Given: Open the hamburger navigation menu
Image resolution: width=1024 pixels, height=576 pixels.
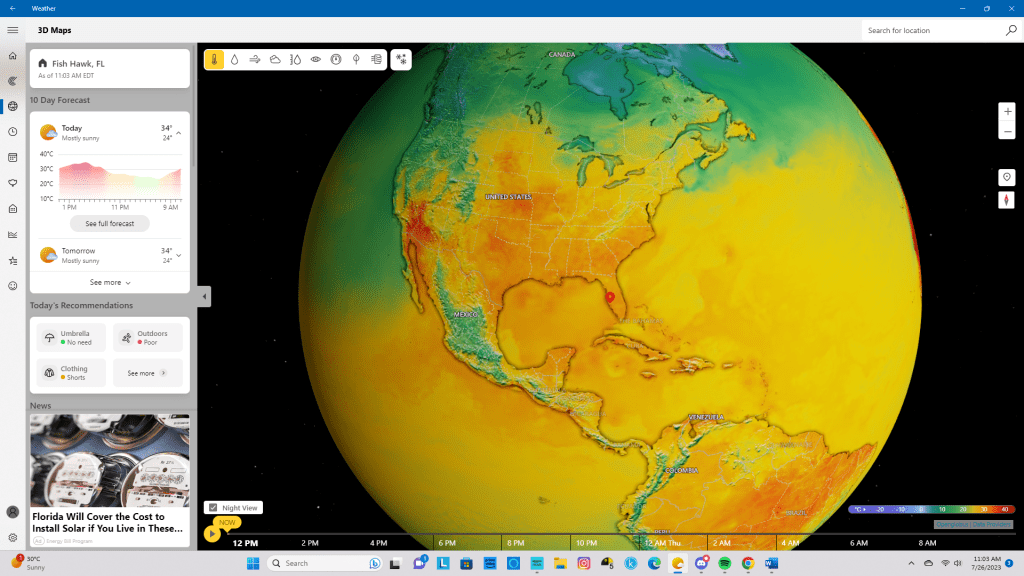Looking at the screenshot, I should [x=13, y=30].
